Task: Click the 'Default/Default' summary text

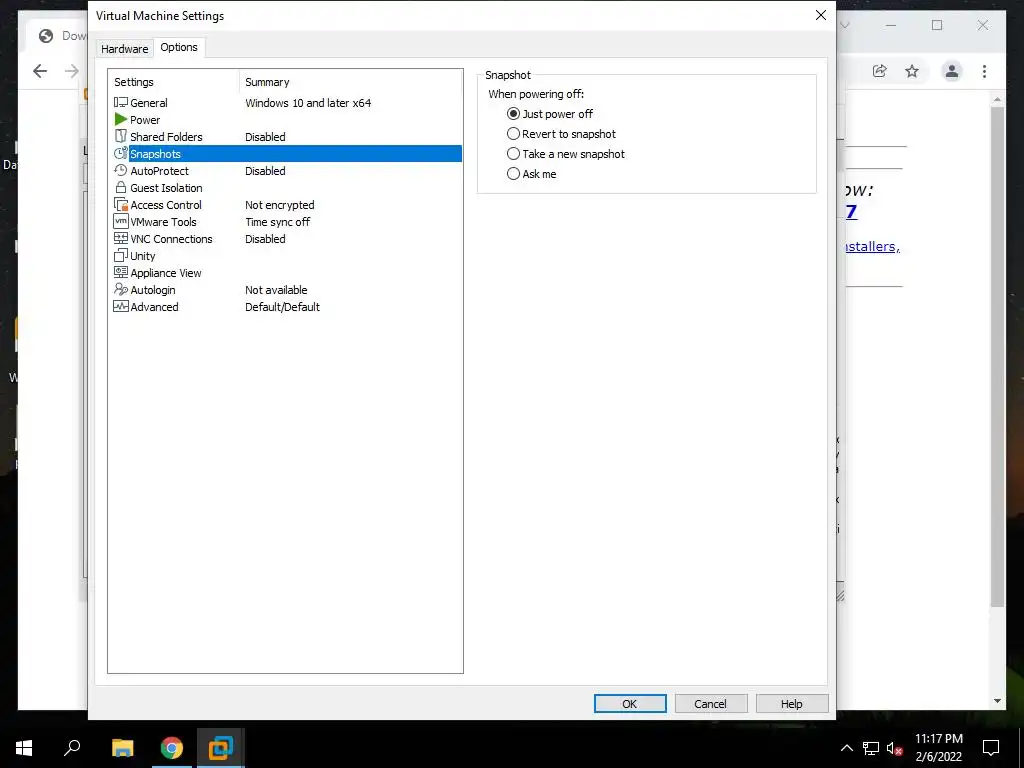Action: (x=282, y=306)
